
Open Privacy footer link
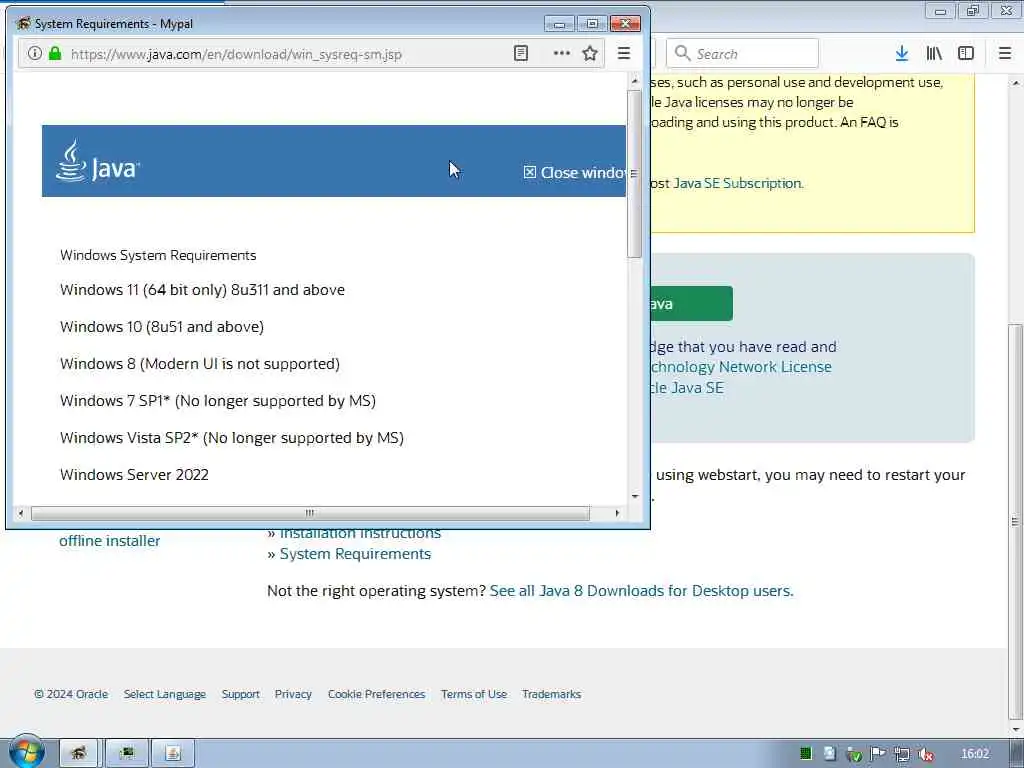click(293, 694)
